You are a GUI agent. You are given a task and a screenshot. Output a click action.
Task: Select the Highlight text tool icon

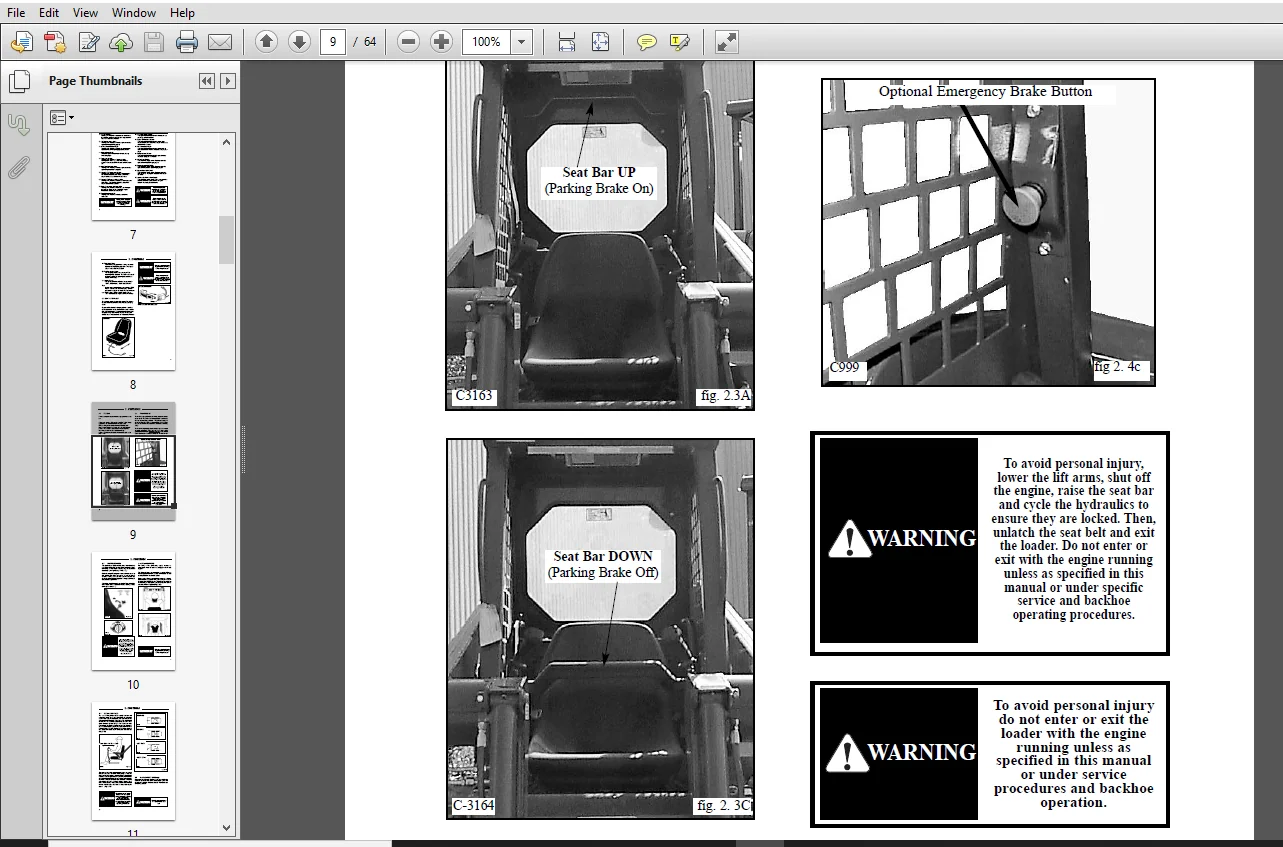[680, 42]
